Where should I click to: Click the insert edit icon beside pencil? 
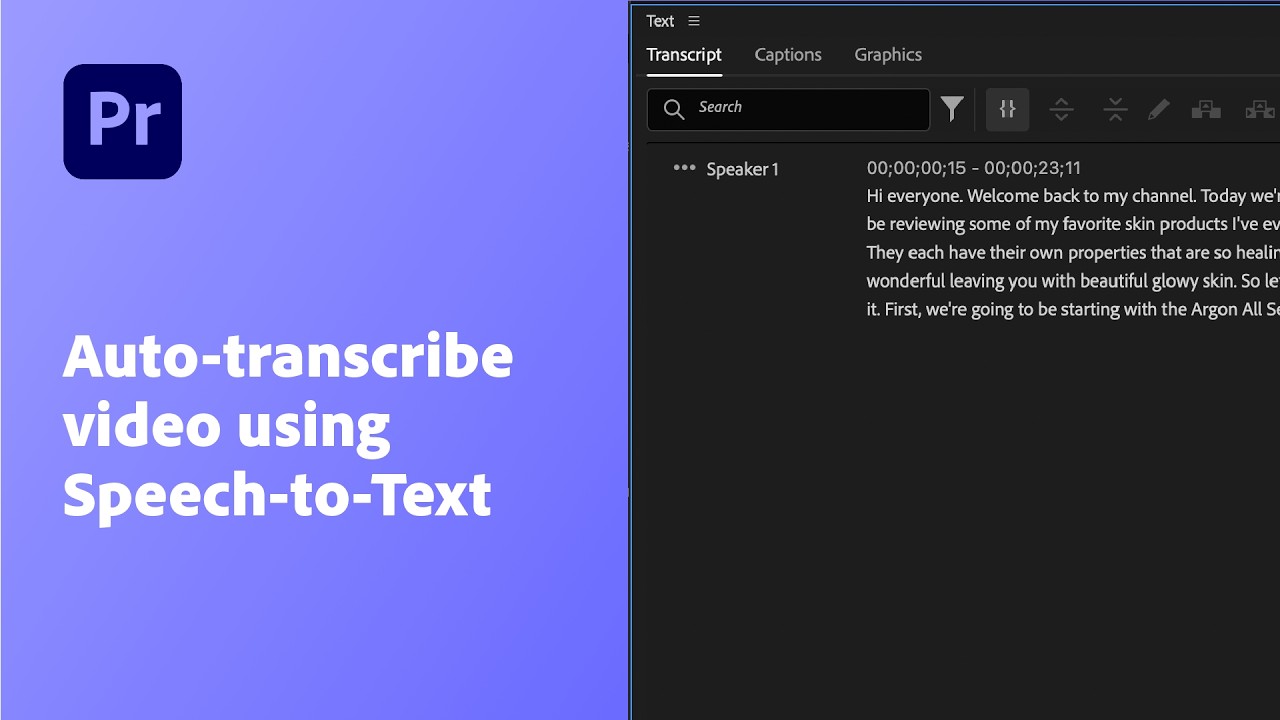(x=1206, y=109)
